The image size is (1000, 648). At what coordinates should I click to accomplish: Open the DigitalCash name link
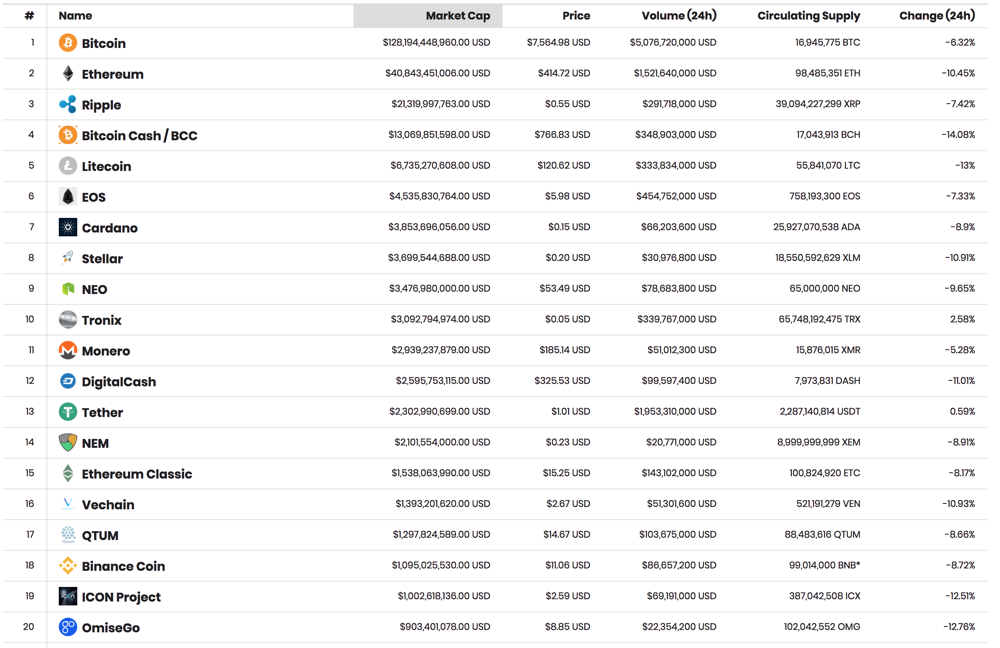click(x=119, y=381)
